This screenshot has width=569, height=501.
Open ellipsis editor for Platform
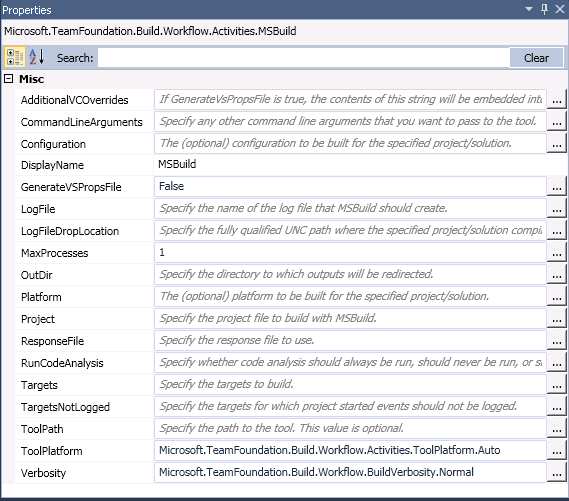coord(557,297)
